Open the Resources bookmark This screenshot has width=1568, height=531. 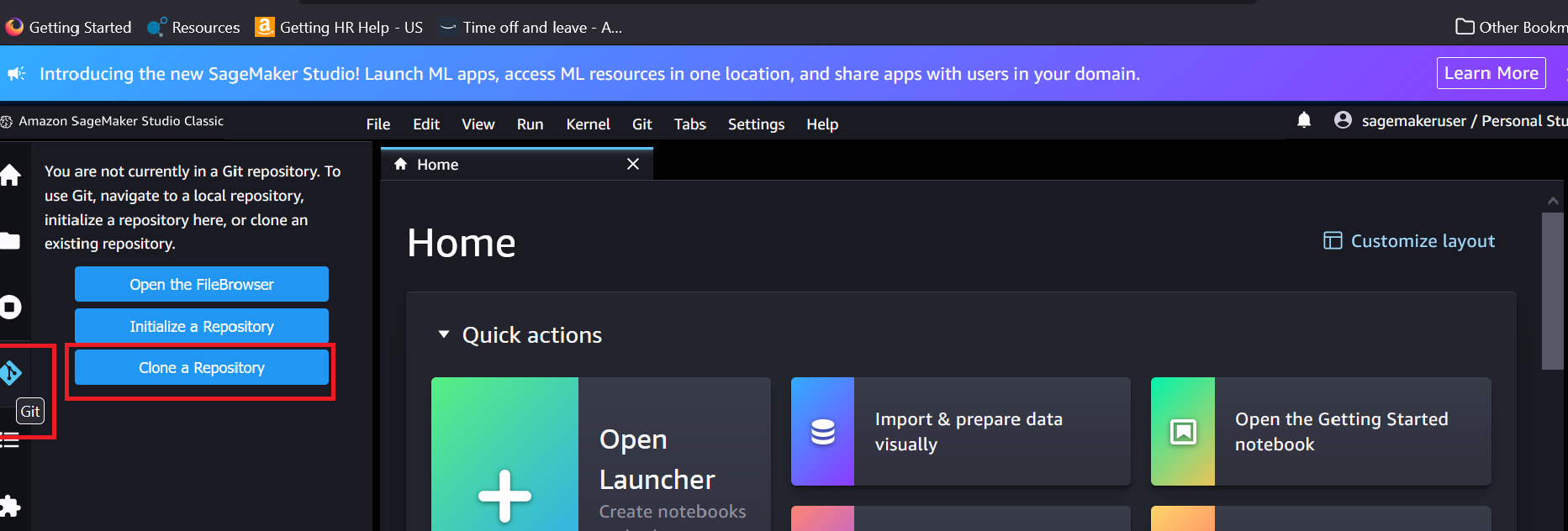click(194, 27)
